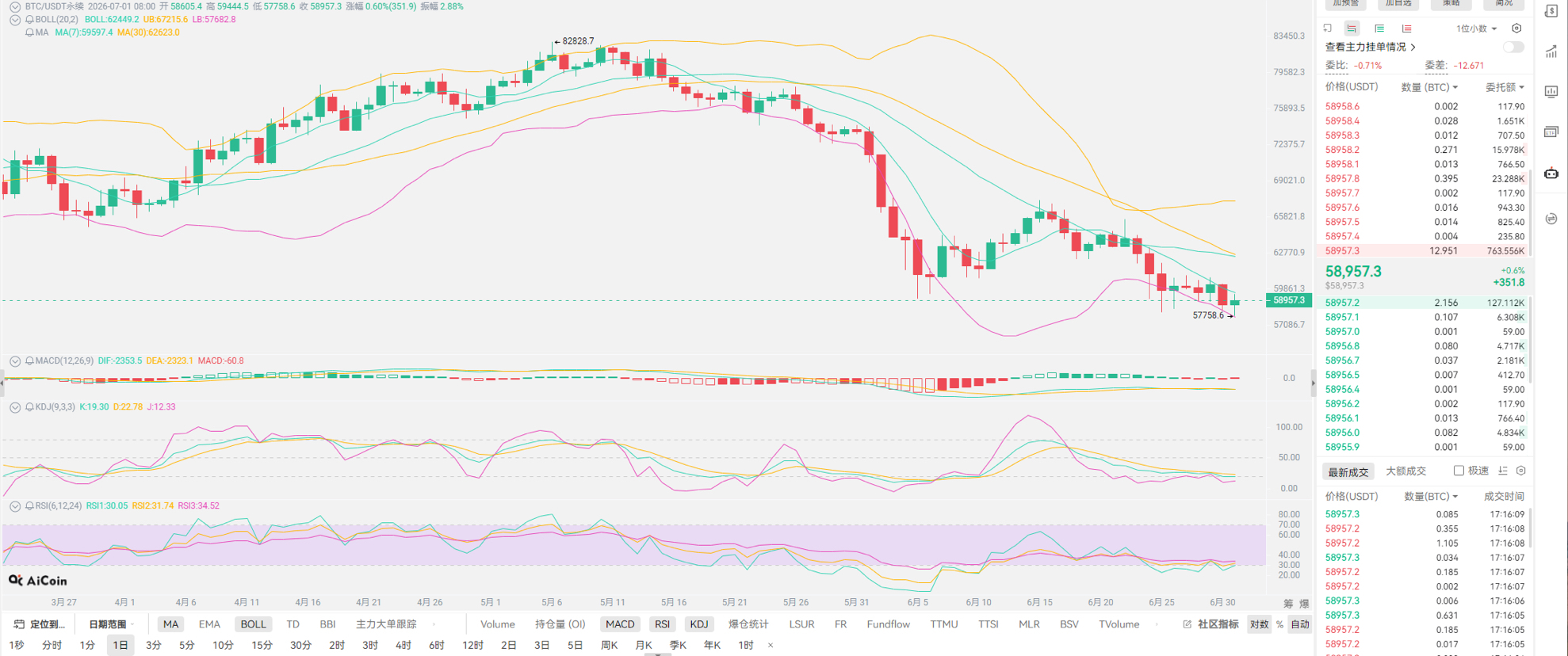
Task: Toggle the KDJ sub-indicator
Action: [x=698, y=624]
